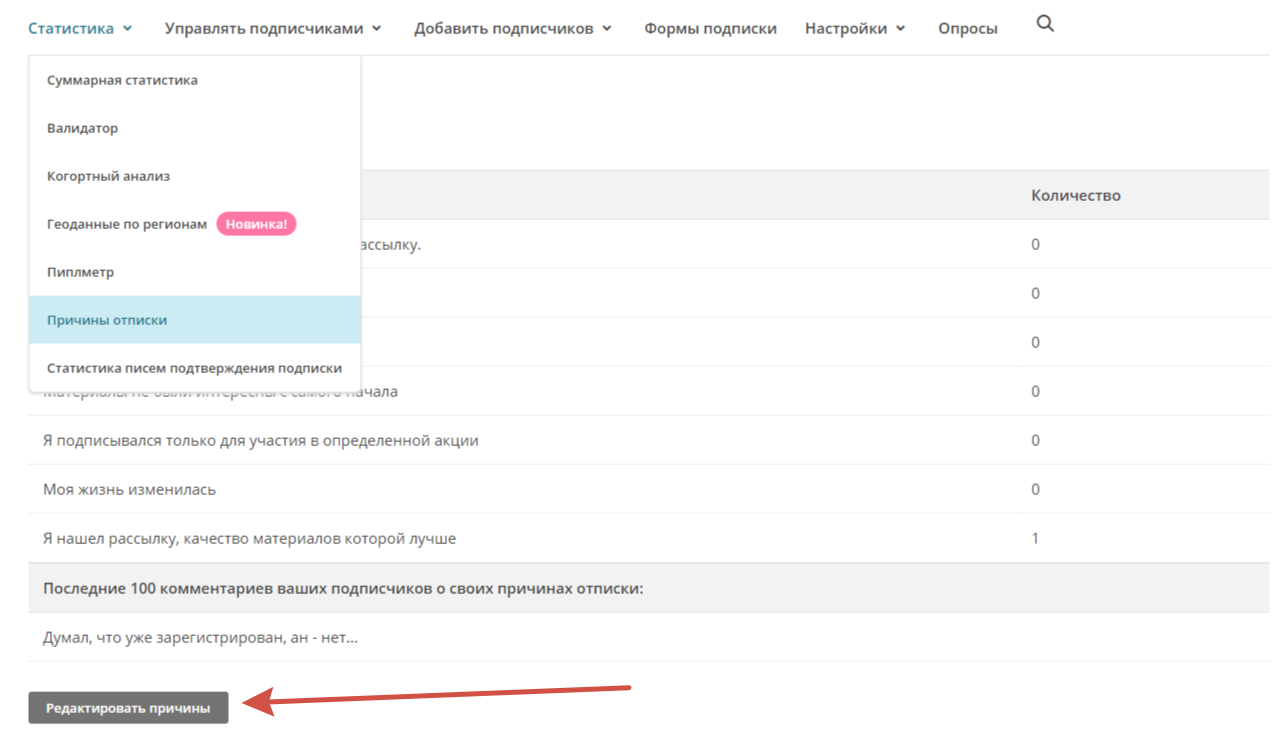Screen dimensions: 1286x735
Task: Select the row about a better рассылку
Action: 249,538
